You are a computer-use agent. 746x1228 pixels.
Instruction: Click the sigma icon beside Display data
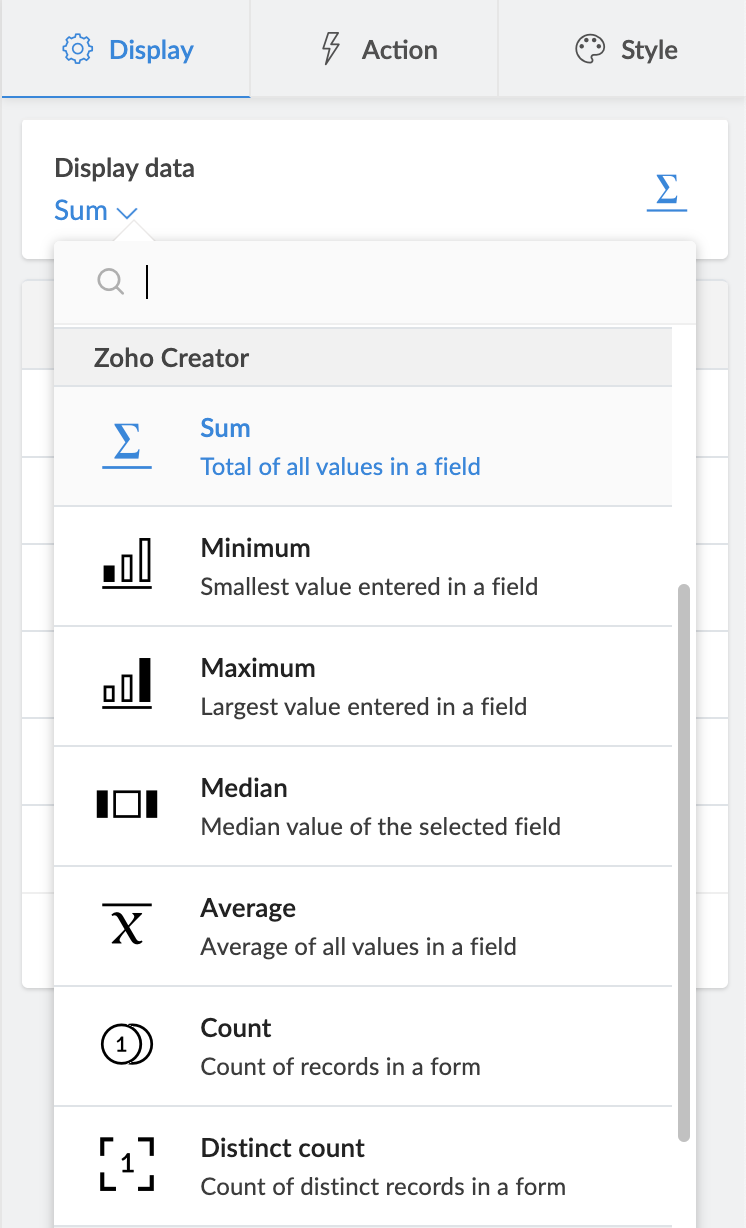click(x=667, y=190)
